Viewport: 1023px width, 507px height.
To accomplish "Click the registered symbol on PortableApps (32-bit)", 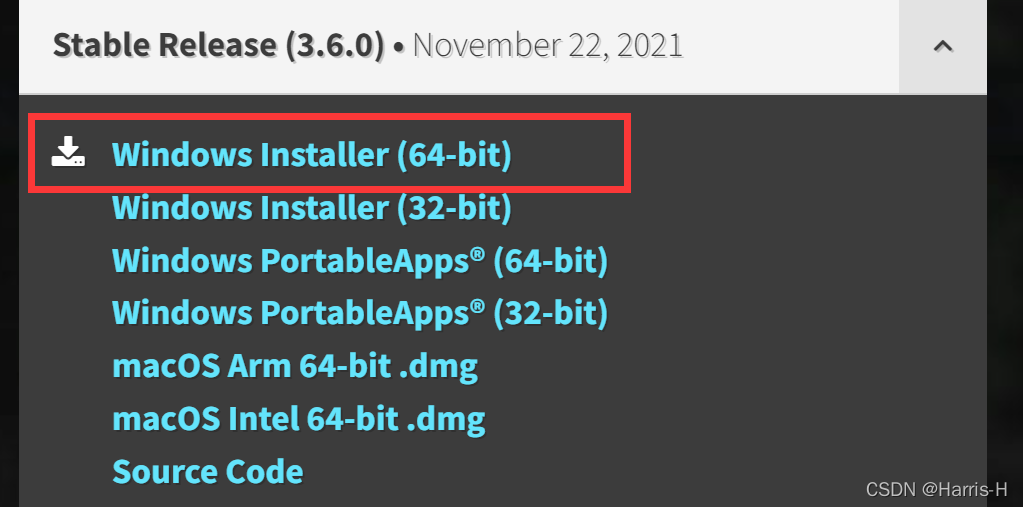I will (478, 307).
